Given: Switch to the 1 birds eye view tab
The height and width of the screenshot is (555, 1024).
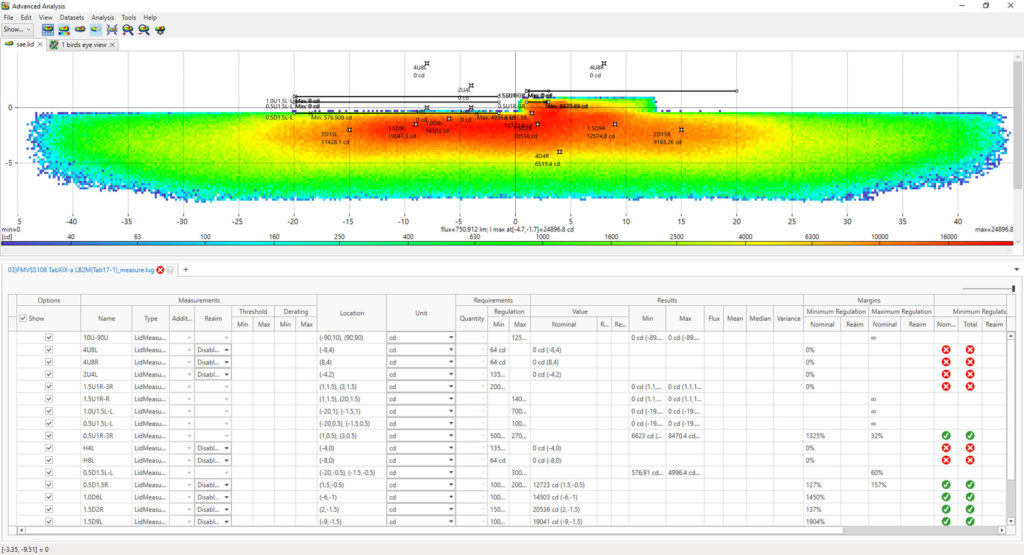Looking at the screenshot, I should (x=84, y=44).
